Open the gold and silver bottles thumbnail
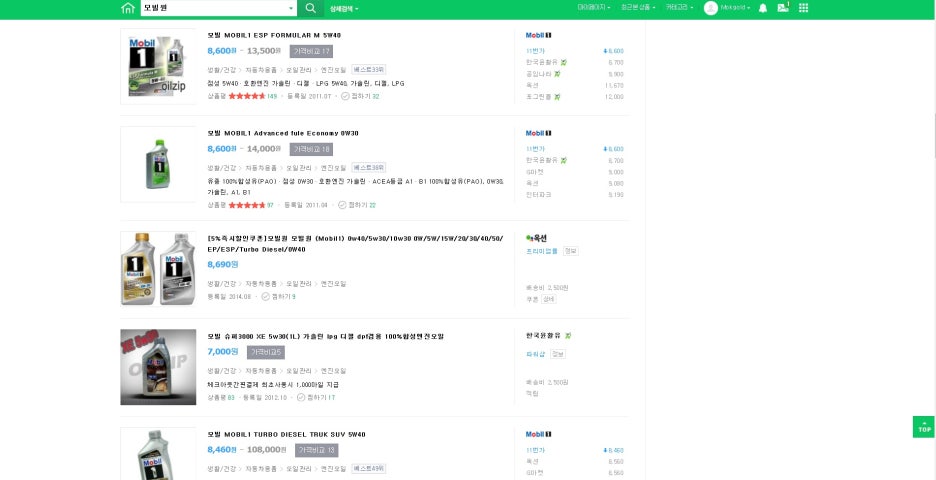Viewport: 936px width, 480px height. [x=158, y=269]
